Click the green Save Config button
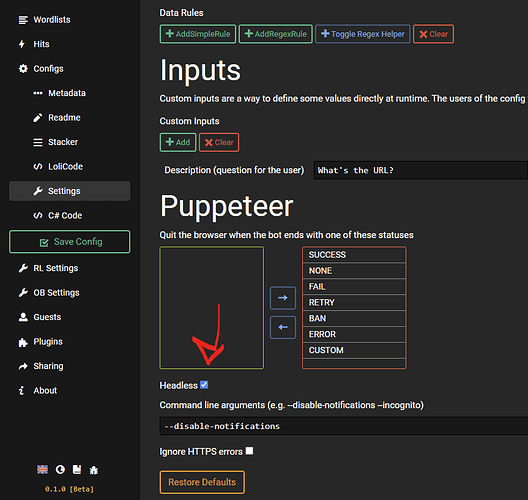Screen dimensions: 528x500 pos(70,242)
